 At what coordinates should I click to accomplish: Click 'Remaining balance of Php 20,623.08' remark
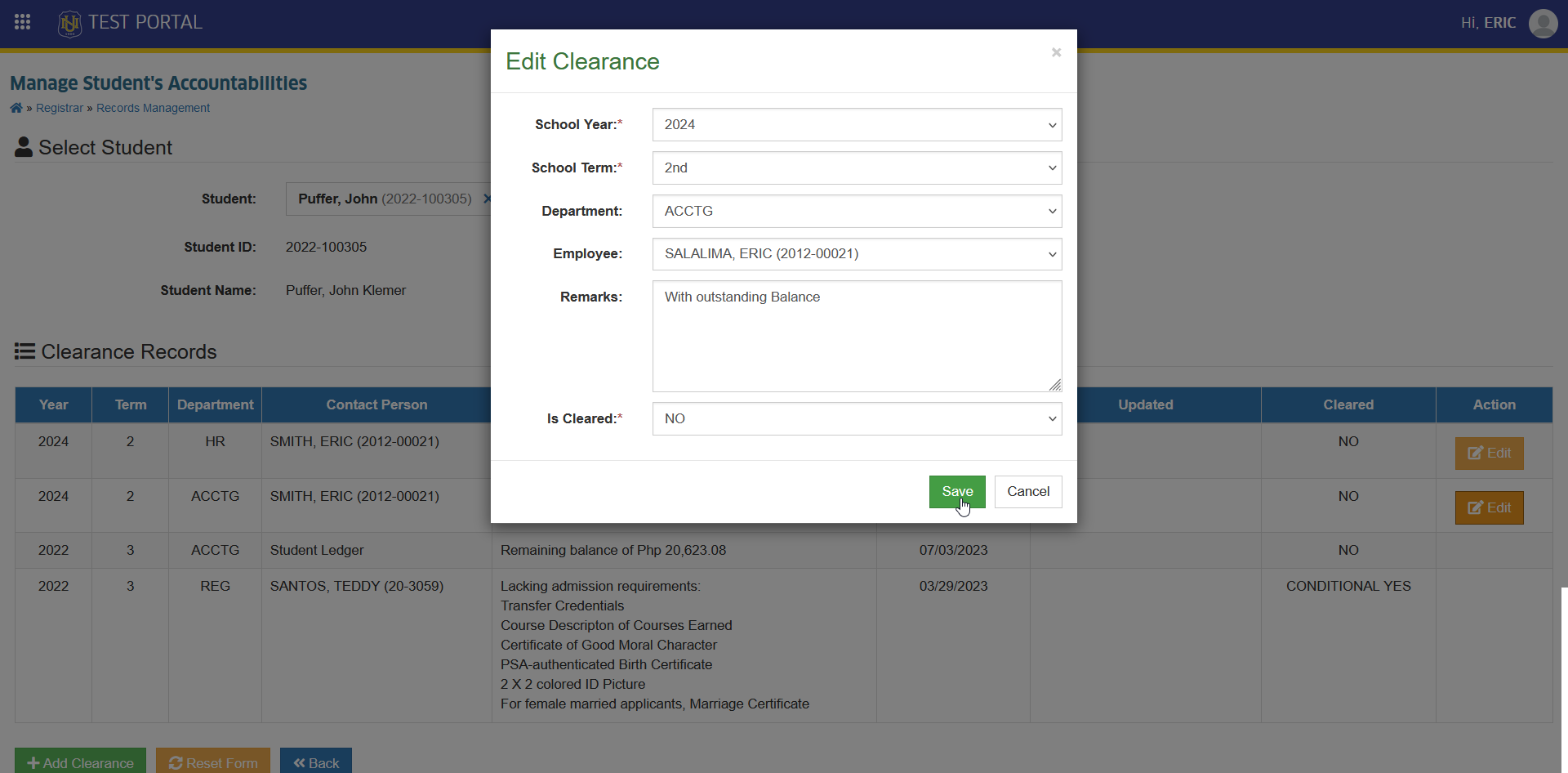(x=613, y=551)
